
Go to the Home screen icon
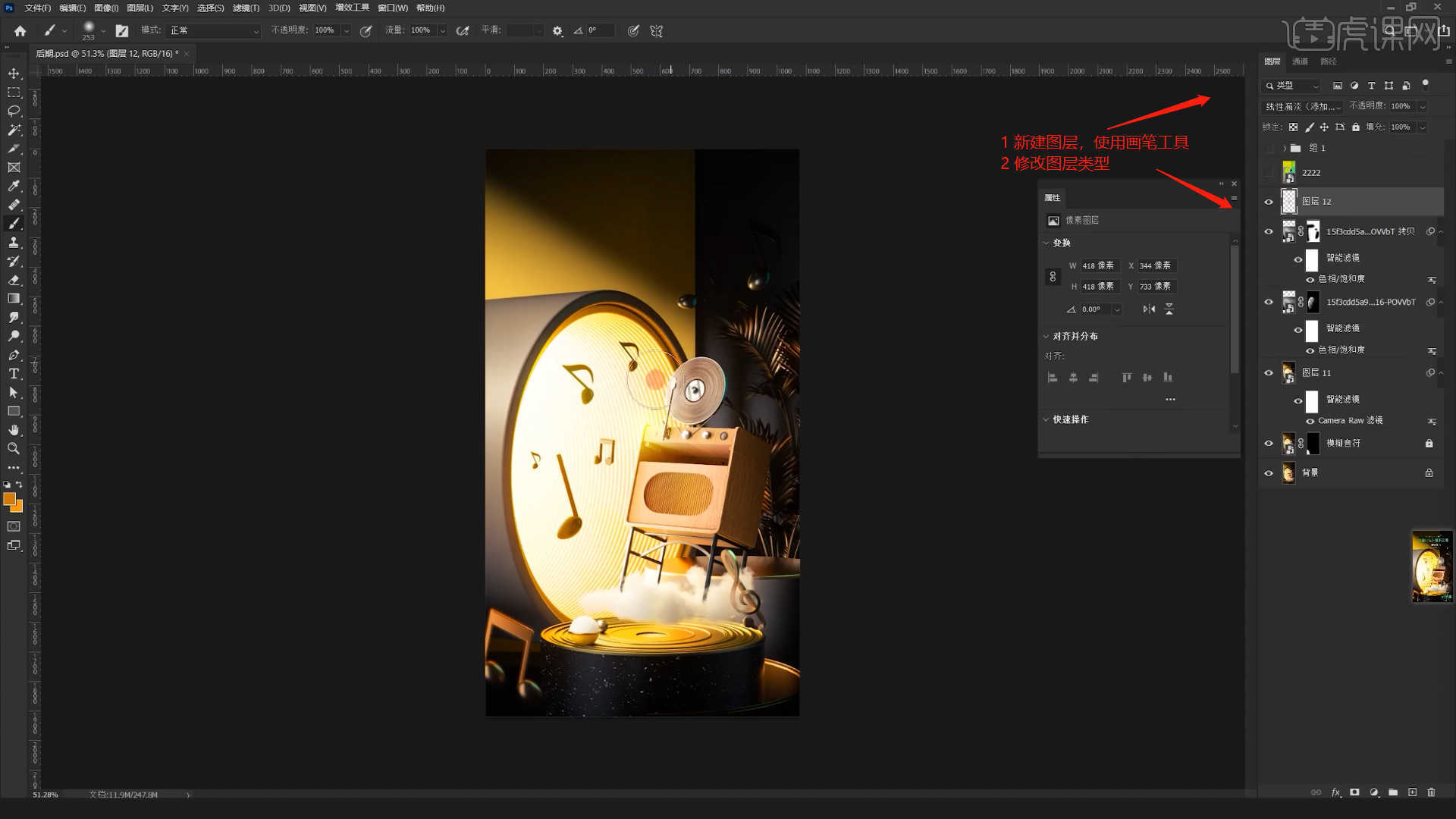click(x=20, y=31)
